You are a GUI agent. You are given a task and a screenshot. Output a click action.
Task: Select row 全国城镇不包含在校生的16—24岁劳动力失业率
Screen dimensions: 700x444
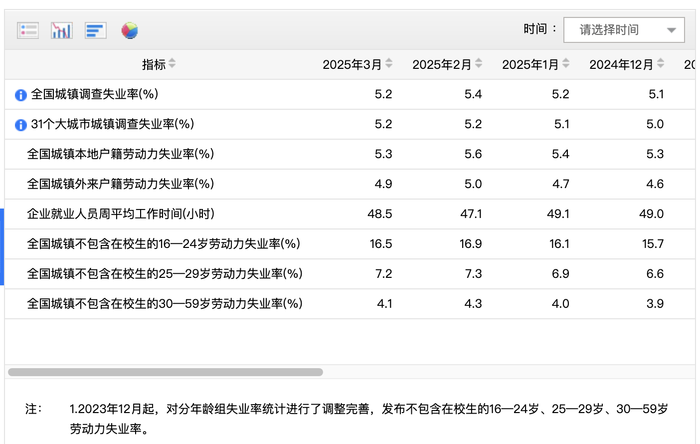[350, 244]
